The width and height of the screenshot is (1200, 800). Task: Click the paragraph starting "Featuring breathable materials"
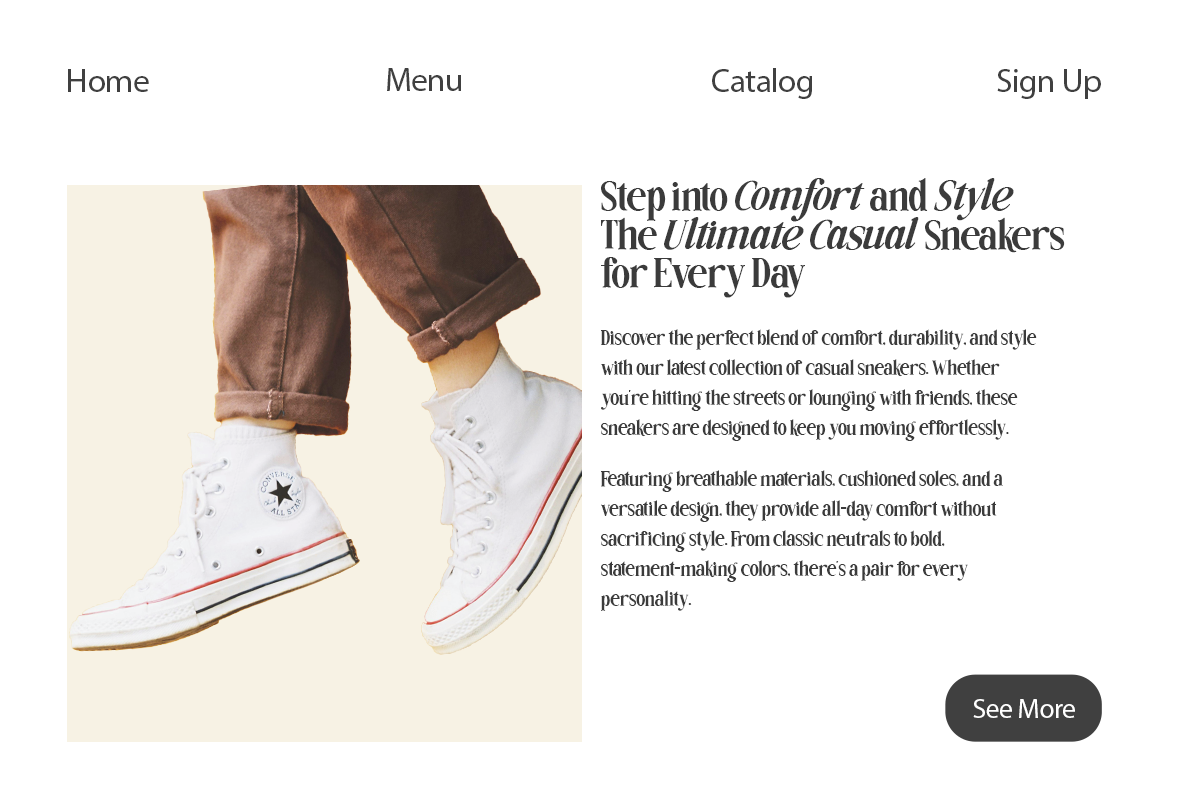(x=799, y=539)
